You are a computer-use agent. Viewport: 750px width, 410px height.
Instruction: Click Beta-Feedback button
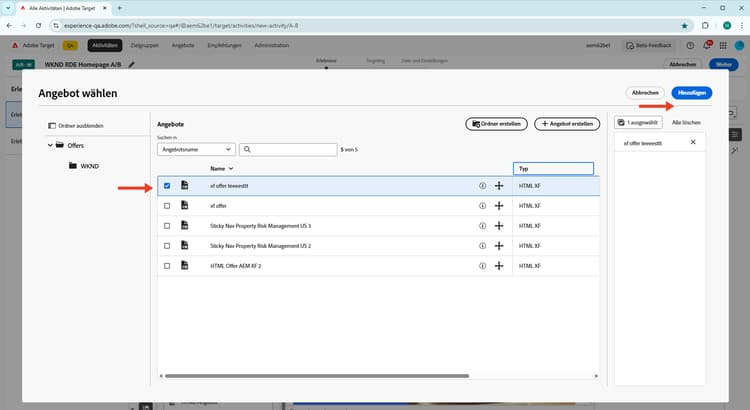[649, 45]
